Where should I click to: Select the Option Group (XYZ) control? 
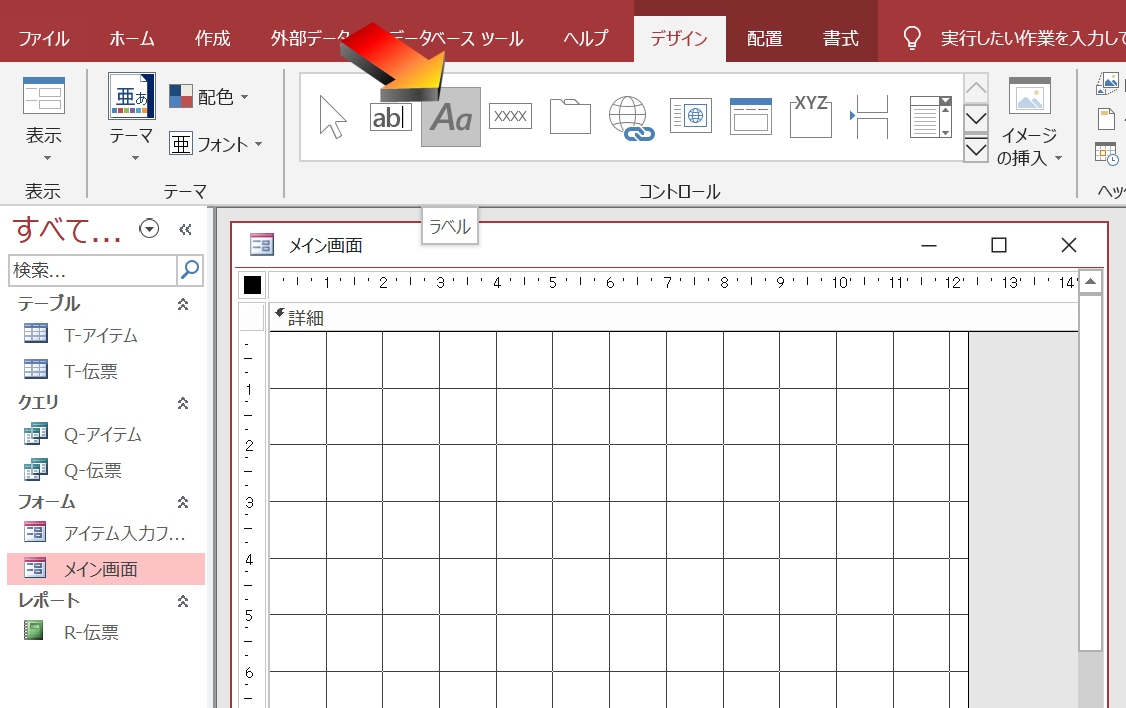pos(811,116)
